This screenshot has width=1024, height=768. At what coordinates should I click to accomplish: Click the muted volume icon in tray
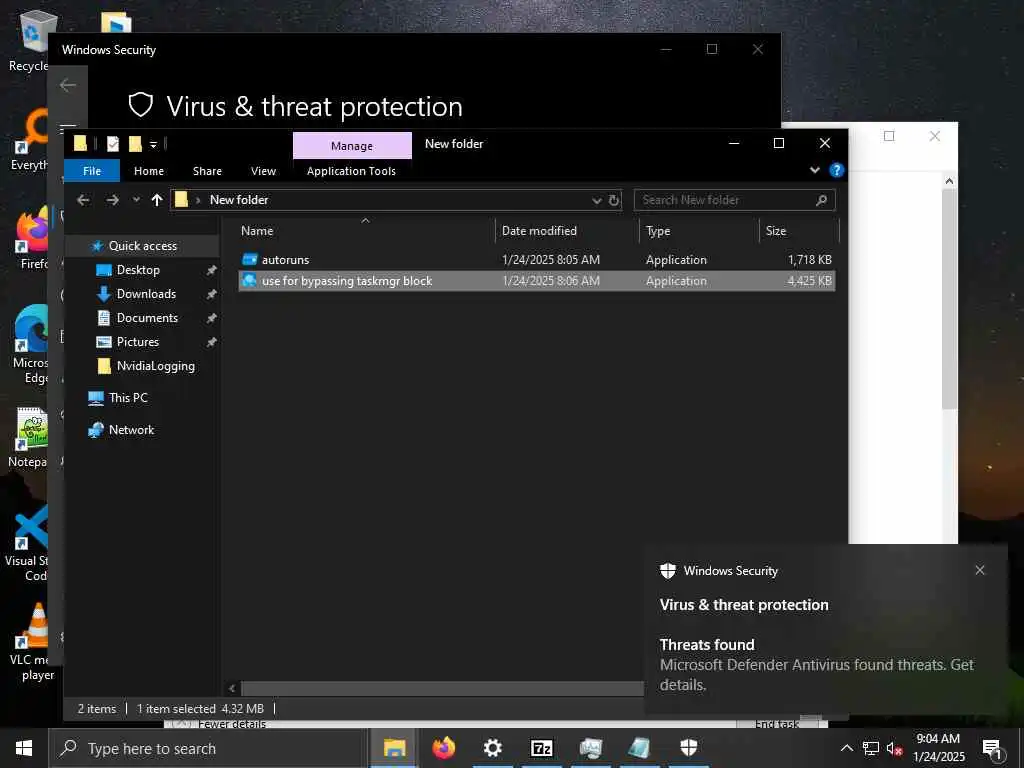pyautogui.click(x=895, y=748)
